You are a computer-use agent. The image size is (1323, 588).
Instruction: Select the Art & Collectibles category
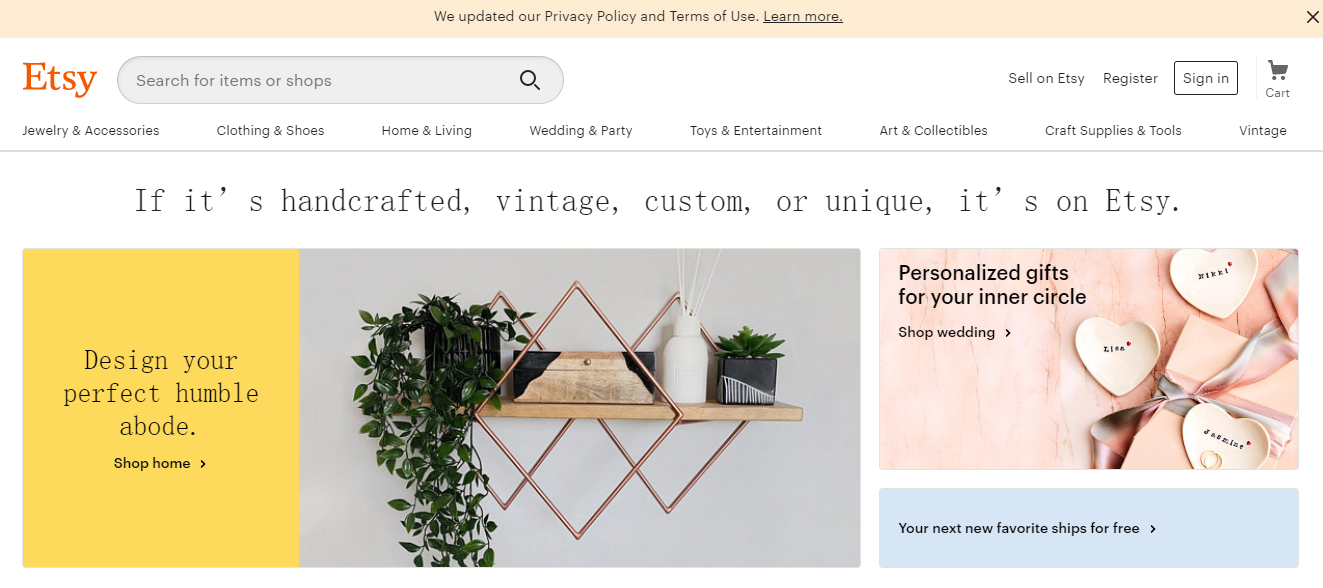click(933, 131)
